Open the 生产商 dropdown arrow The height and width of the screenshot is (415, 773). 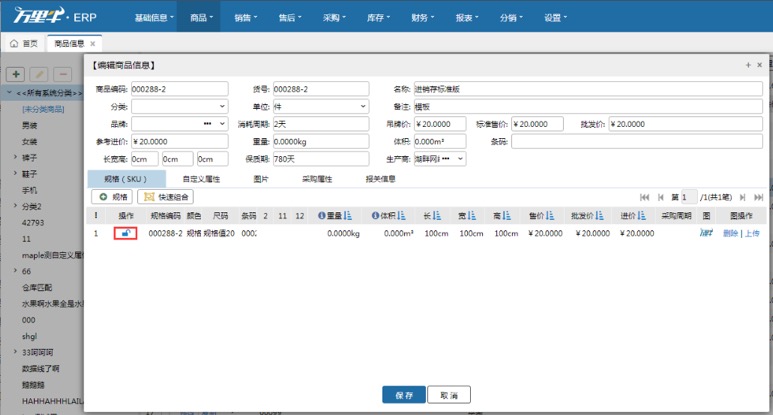[460, 159]
